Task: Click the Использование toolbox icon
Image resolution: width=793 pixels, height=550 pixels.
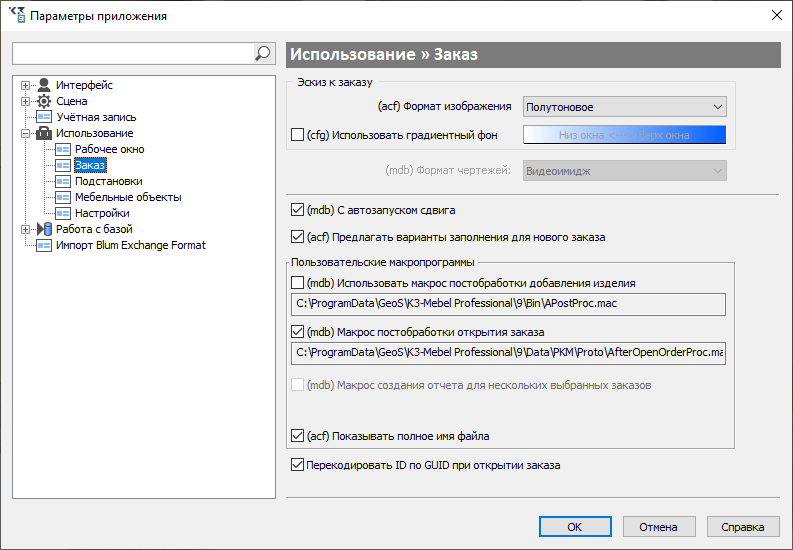Action: 44,133
